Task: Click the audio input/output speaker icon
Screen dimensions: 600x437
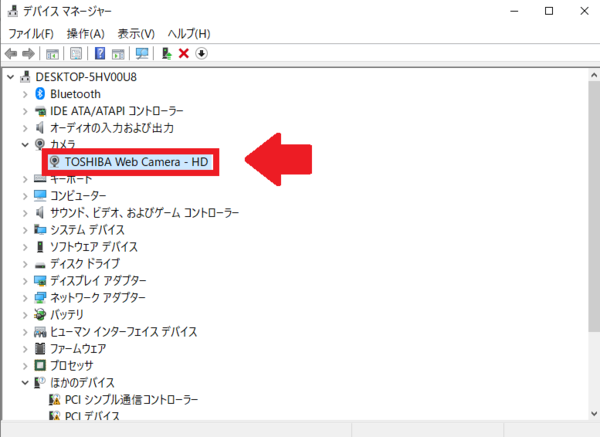Action: click(x=39, y=127)
